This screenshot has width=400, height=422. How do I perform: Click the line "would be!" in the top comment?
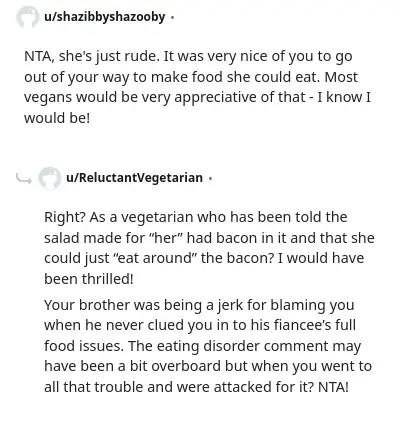click(x=57, y=118)
